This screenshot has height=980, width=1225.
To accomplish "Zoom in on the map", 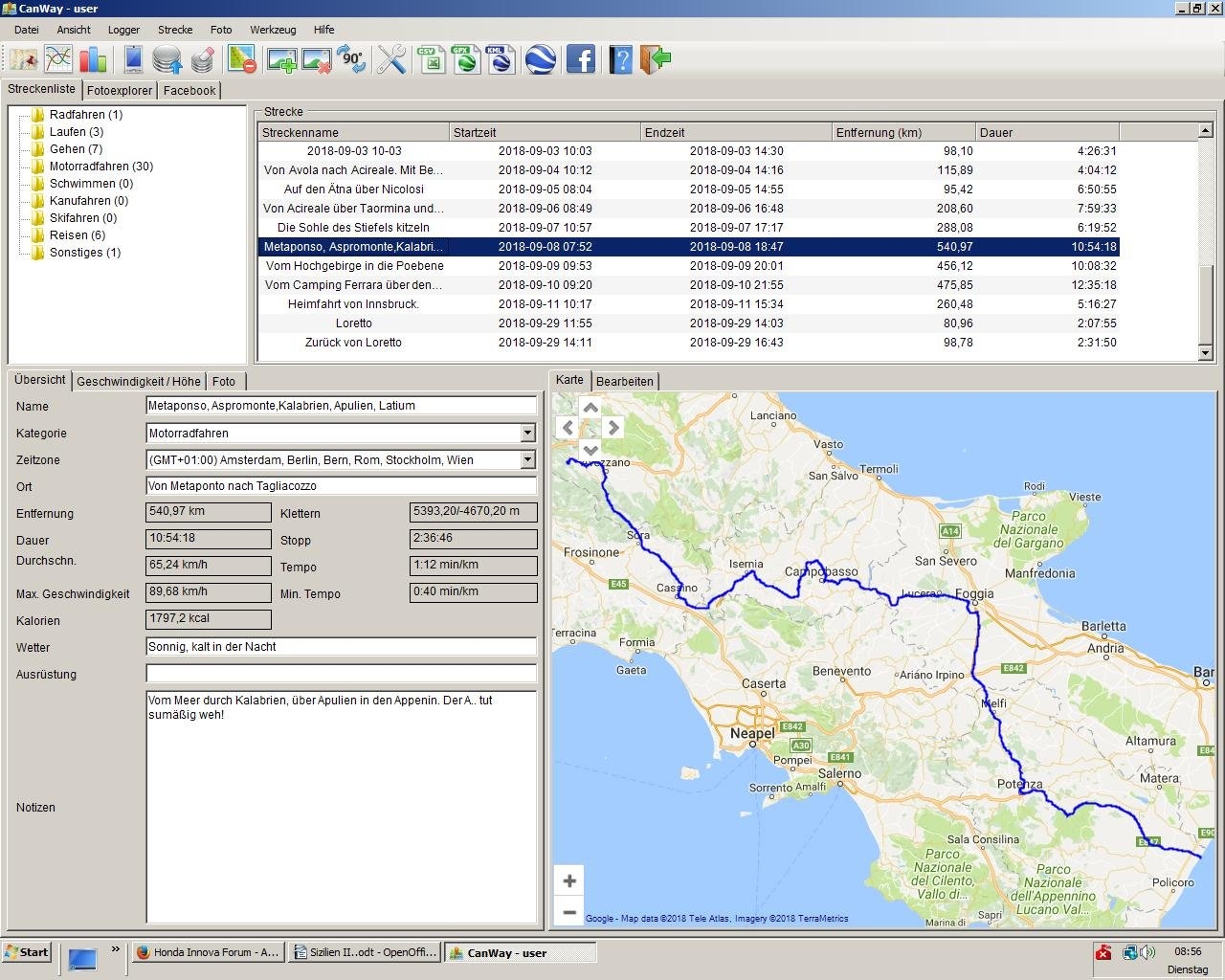I will [x=569, y=880].
